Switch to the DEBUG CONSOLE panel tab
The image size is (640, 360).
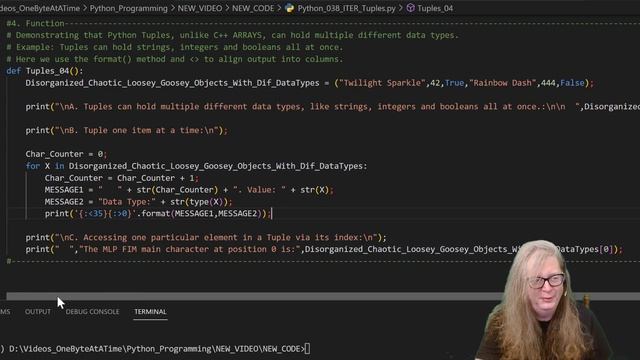[x=93, y=311]
